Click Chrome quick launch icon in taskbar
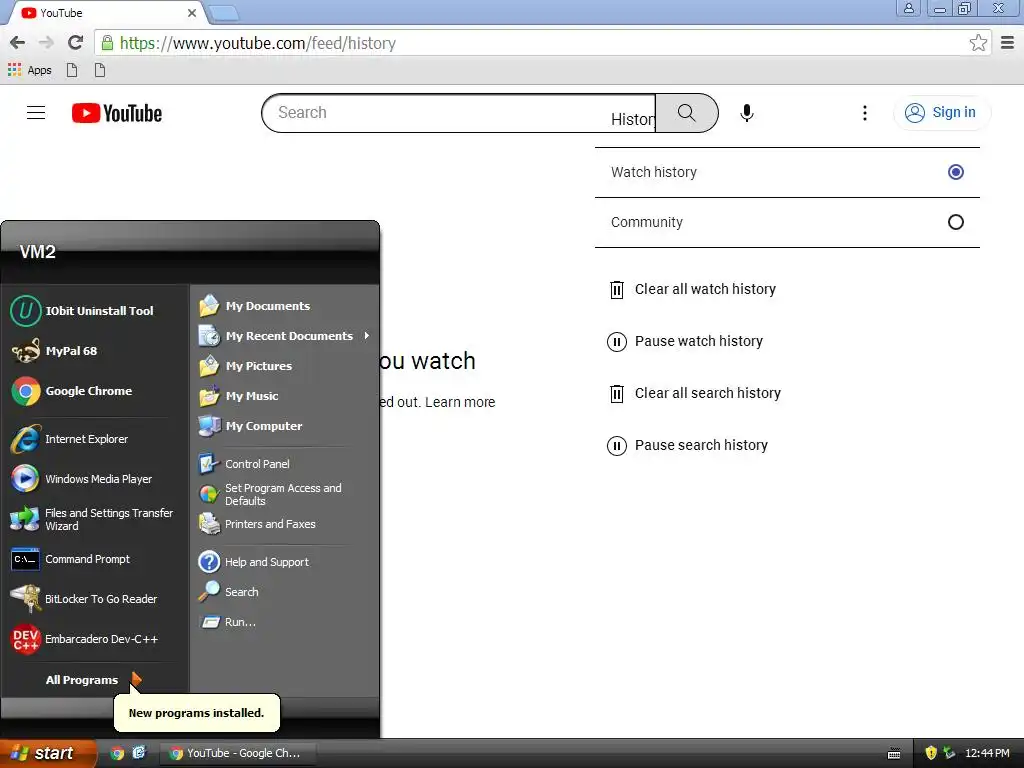 click(x=117, y=753)
